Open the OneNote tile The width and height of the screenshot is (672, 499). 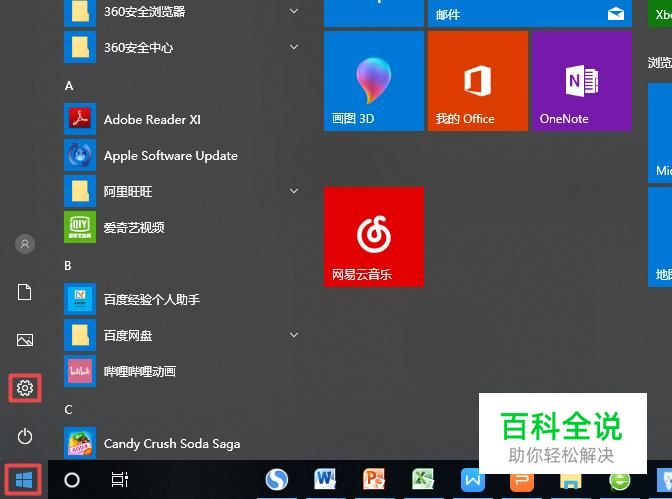click(582, 81)
